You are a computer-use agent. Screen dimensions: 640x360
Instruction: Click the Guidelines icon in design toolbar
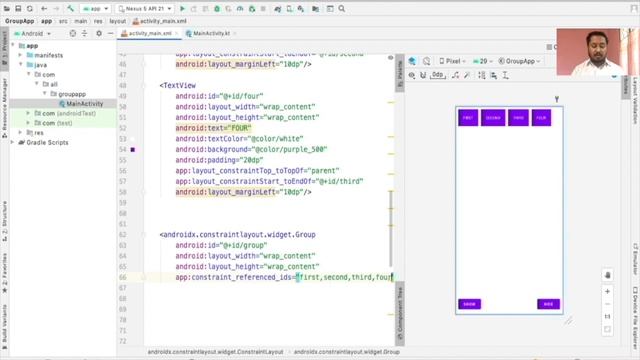505,76
